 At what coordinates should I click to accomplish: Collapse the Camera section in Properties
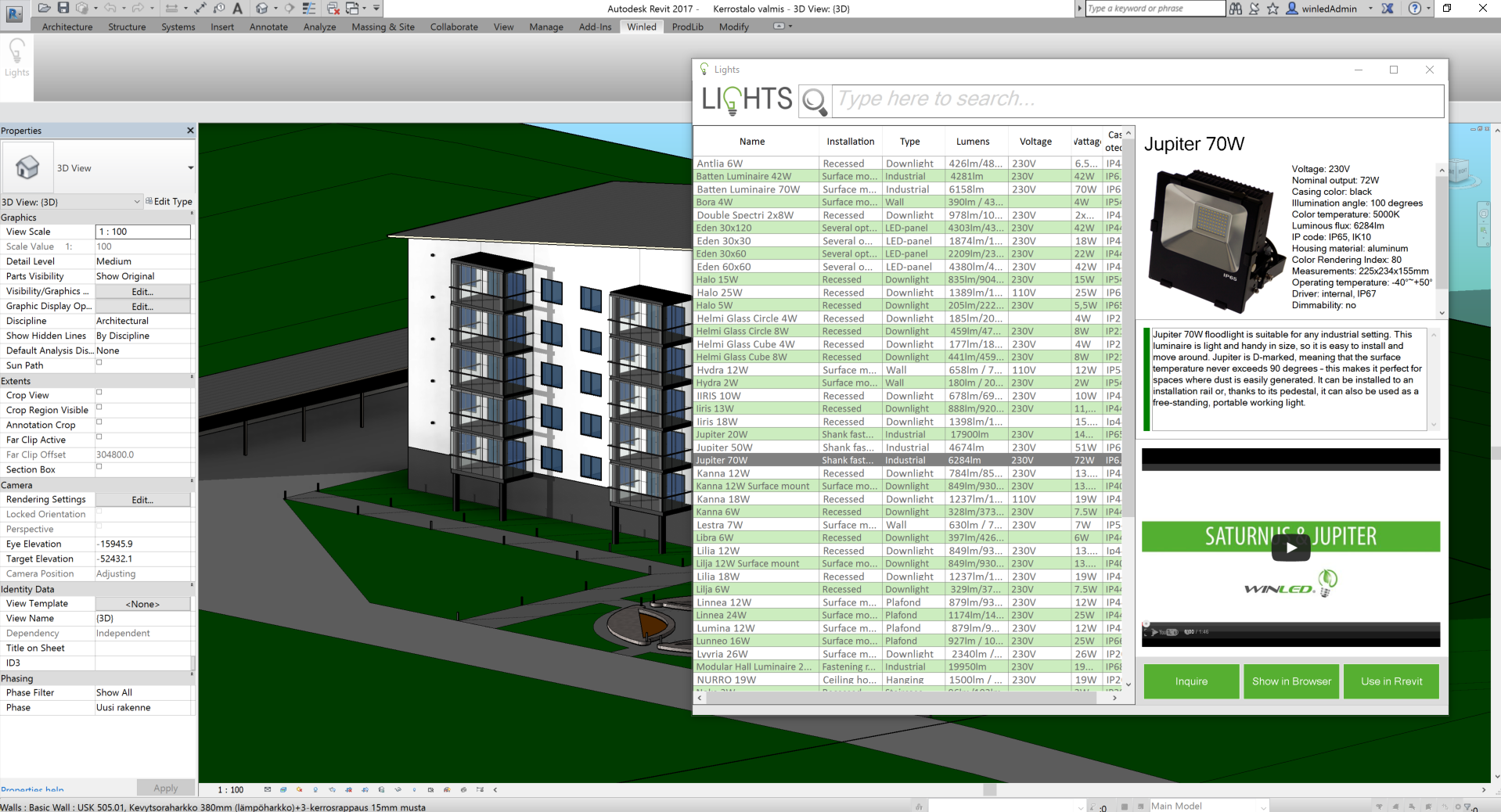coord(192,481)
